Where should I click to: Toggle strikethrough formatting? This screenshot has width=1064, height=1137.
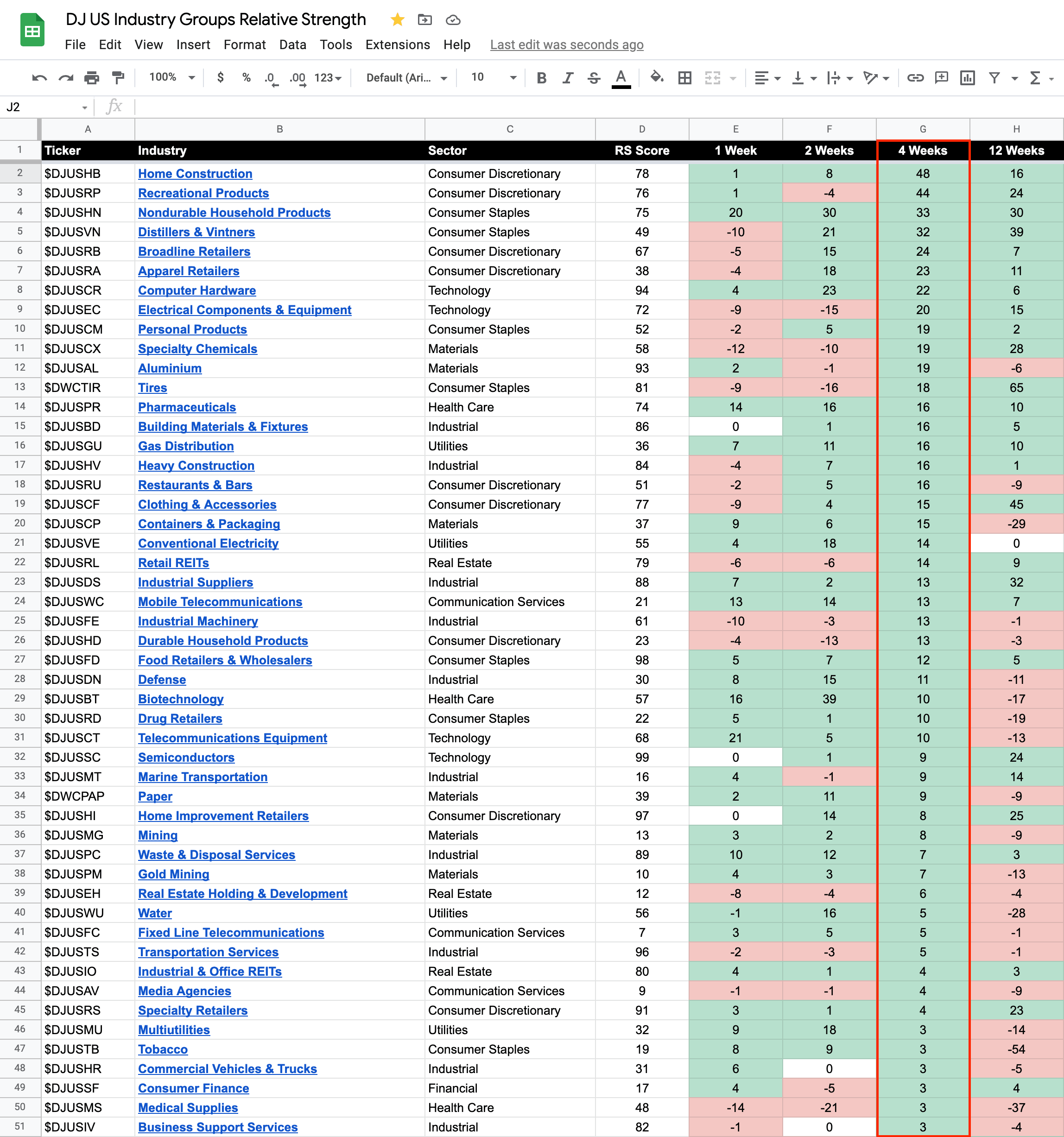click(x=594, y=78)
